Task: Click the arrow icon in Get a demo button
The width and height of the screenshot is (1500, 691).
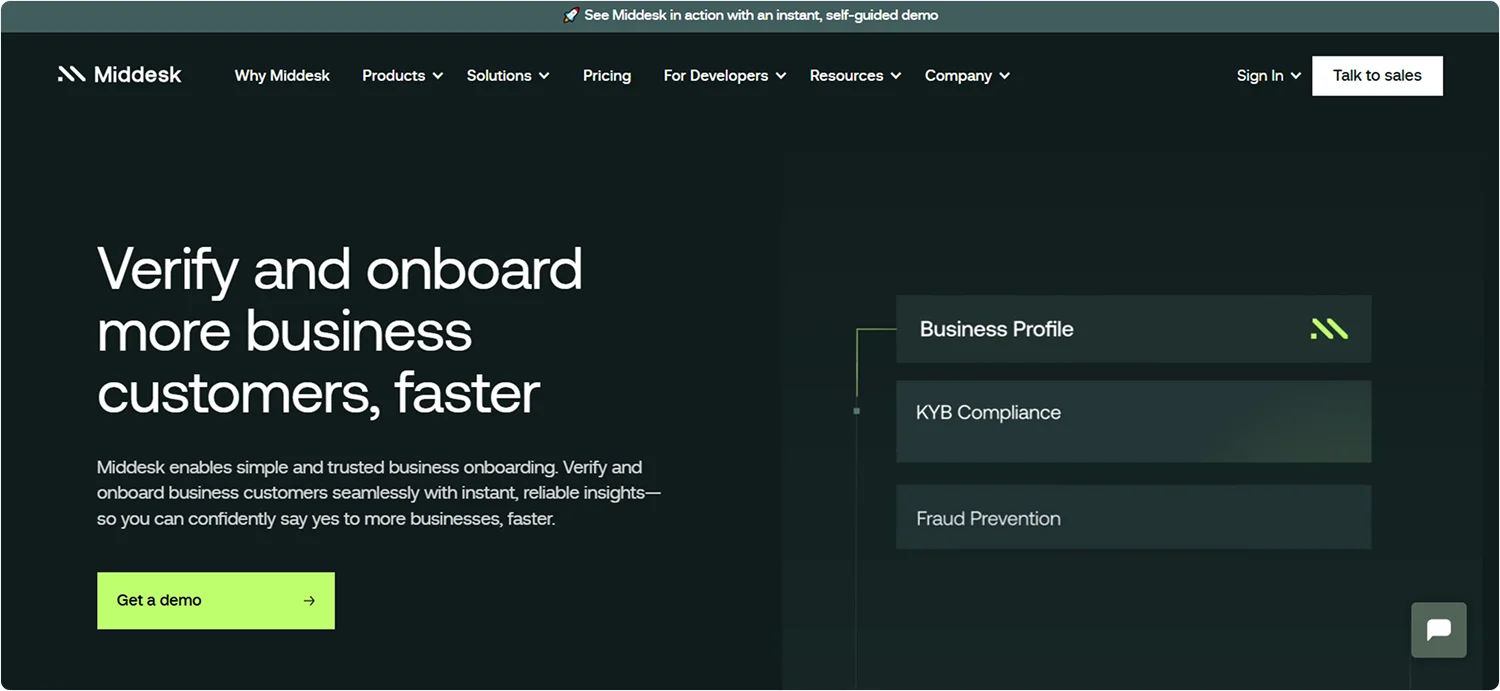Action: point(309,601)
